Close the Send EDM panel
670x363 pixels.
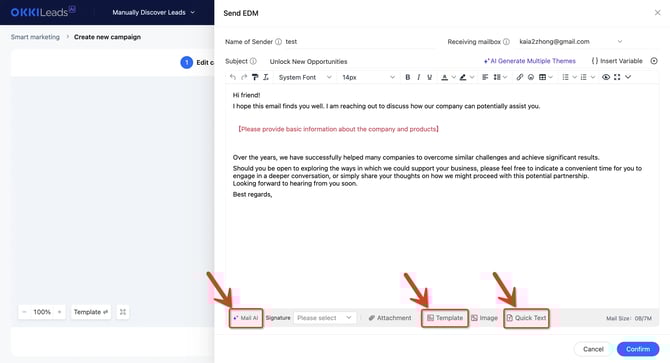[658, 13]
